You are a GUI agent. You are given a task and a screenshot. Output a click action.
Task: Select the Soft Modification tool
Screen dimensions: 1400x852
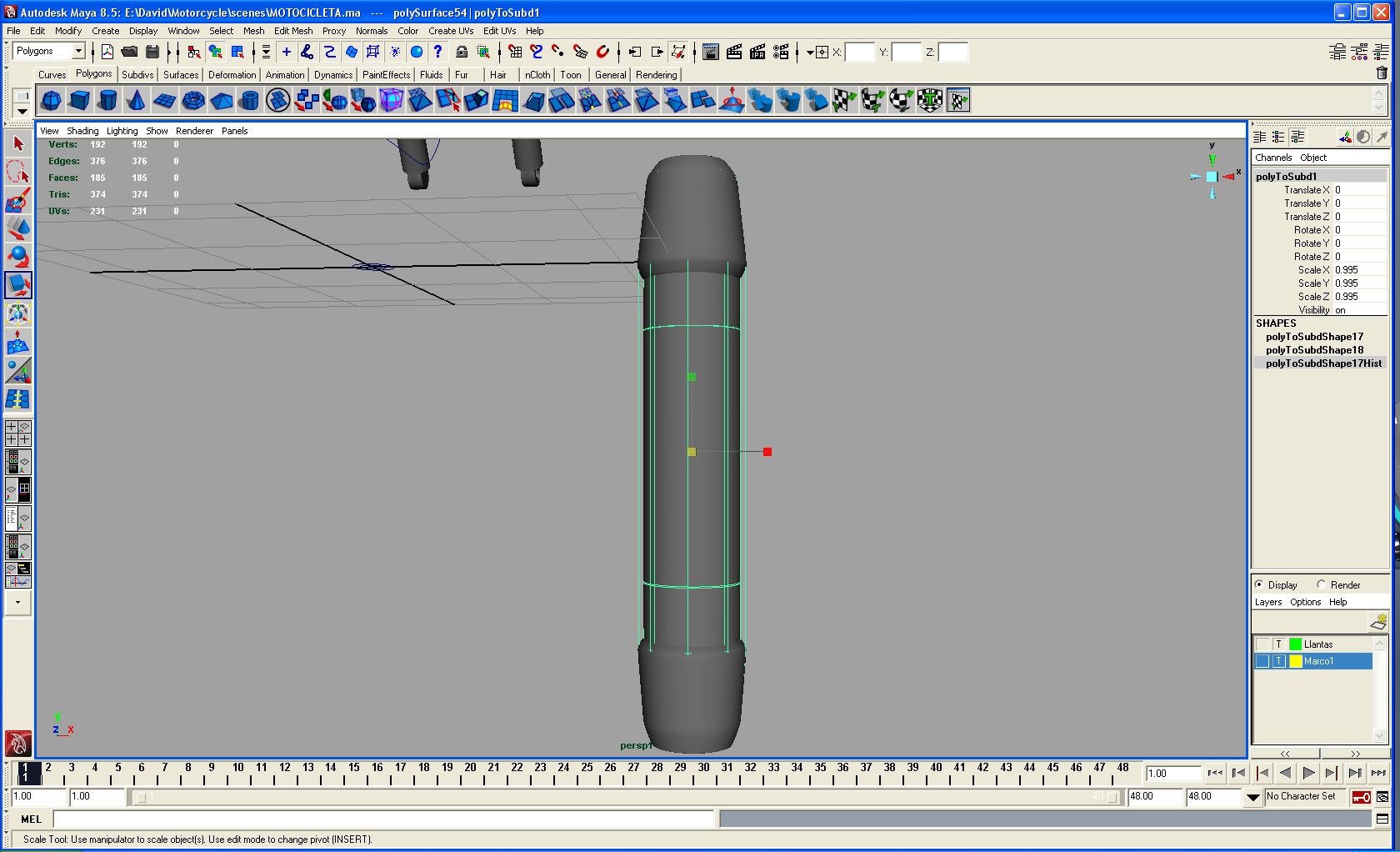tap(18, 342)
